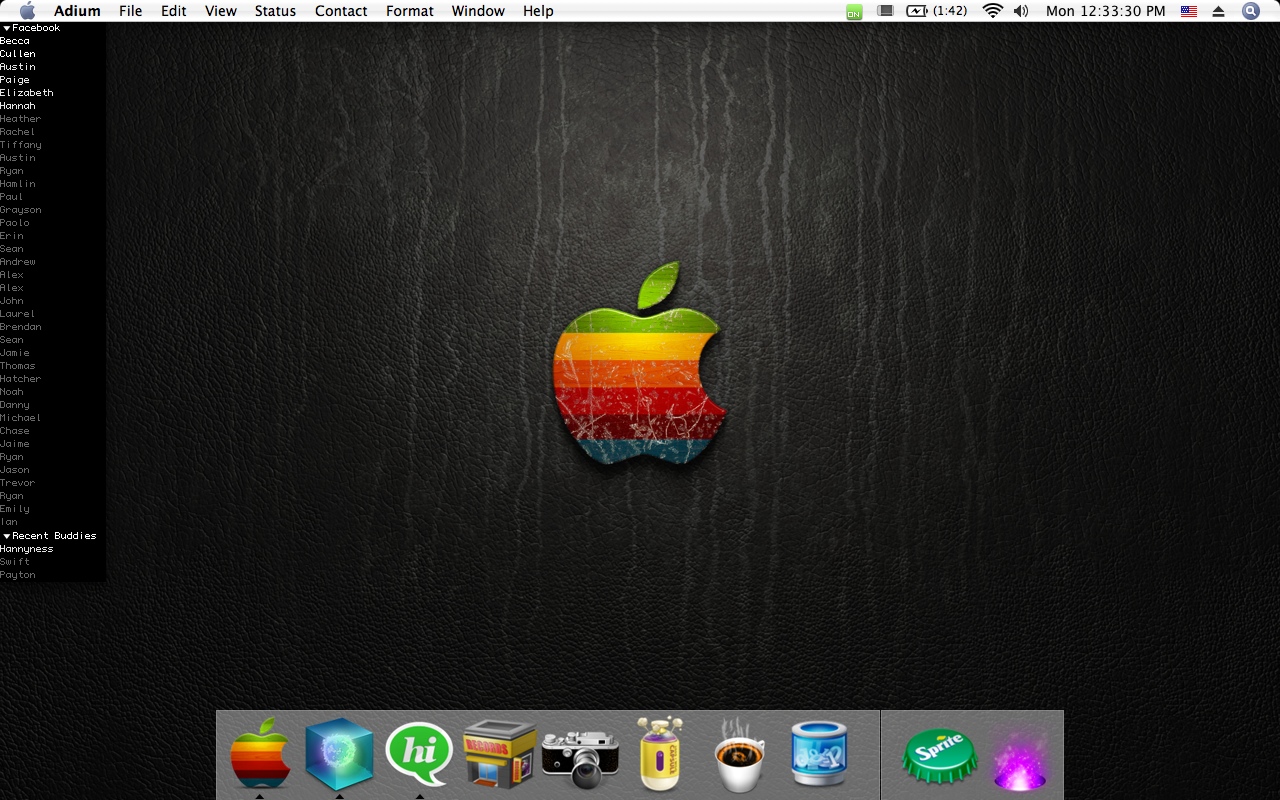Screen dimensions: 1280x800
Task: Select offline contact Paolo
Action: coord(15,223)
